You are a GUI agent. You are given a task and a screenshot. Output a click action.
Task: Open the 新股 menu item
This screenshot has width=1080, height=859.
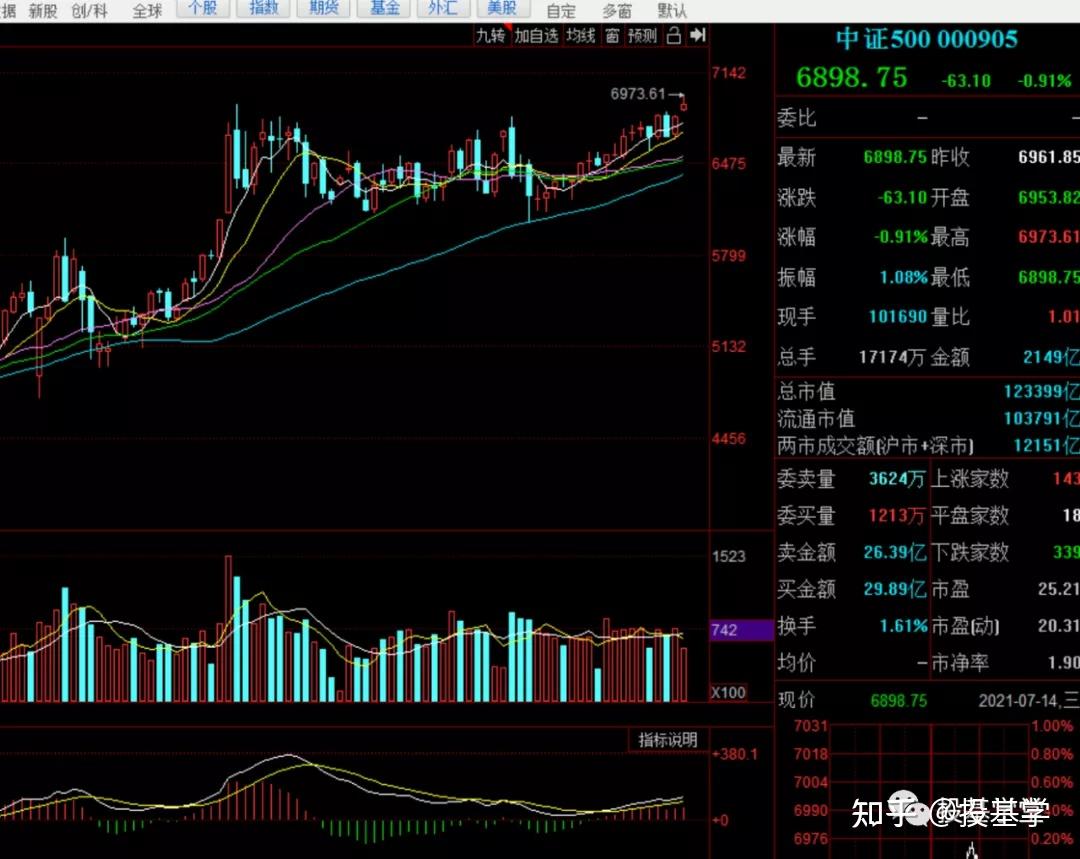click(43, 10)
